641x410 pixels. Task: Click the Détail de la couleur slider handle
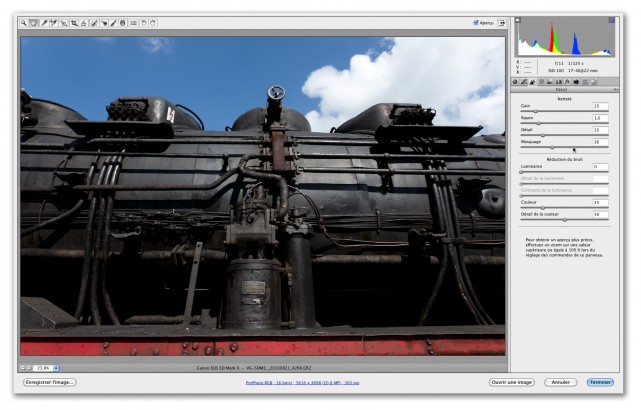click(x=565, y=220)
